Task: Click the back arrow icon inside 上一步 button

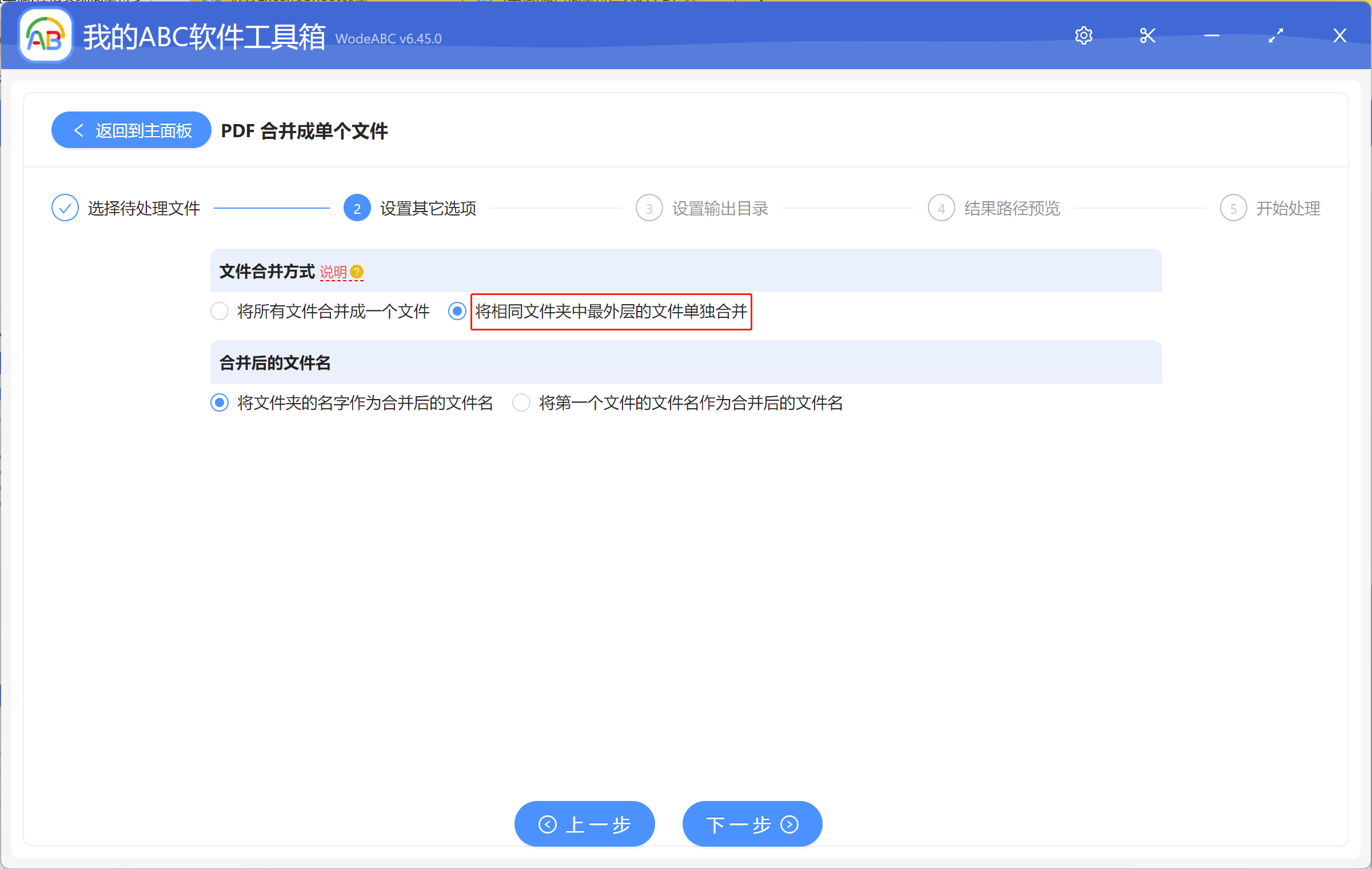Action: tap(547, 824)
